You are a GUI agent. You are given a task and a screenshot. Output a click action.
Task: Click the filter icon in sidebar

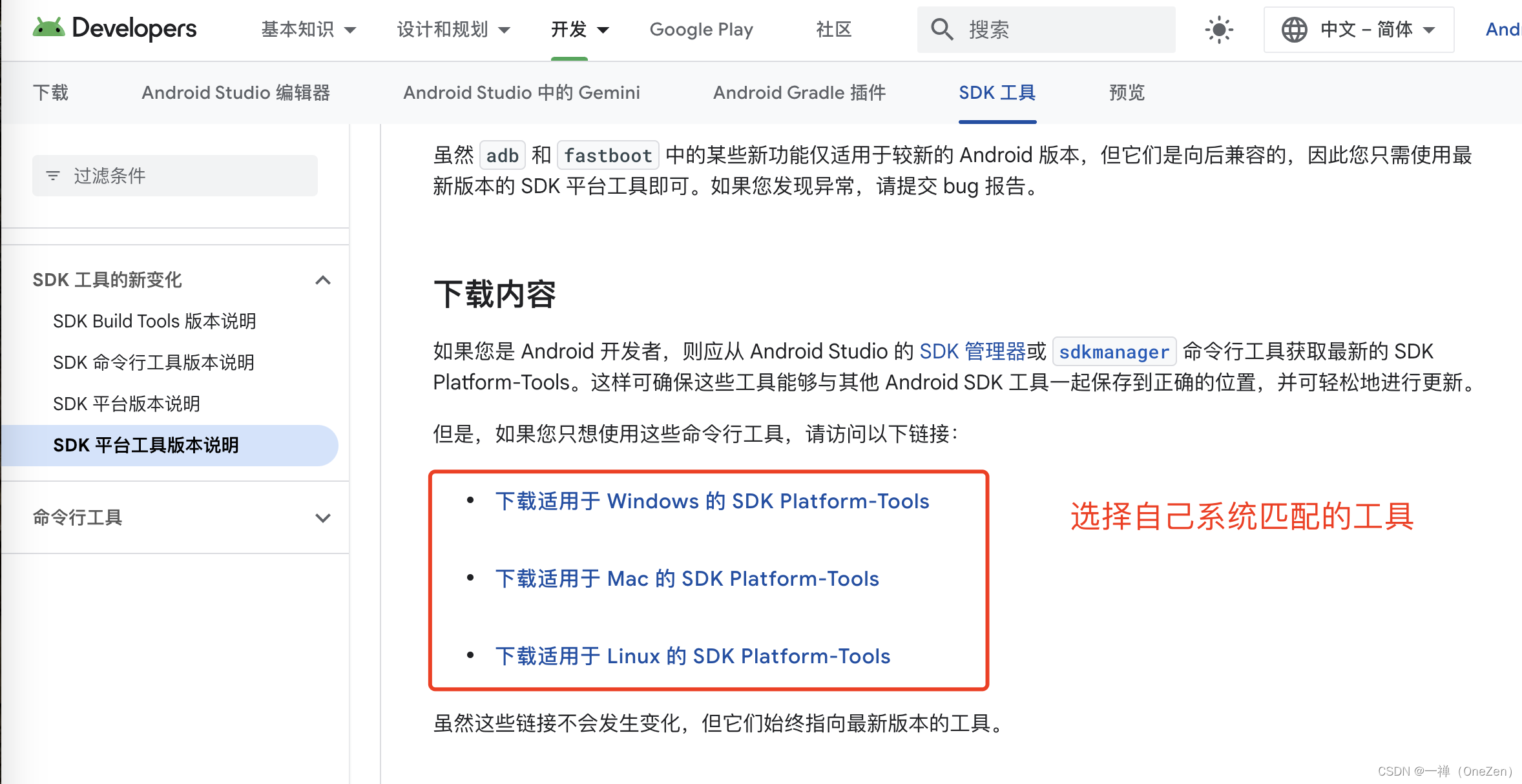point(53,176)
